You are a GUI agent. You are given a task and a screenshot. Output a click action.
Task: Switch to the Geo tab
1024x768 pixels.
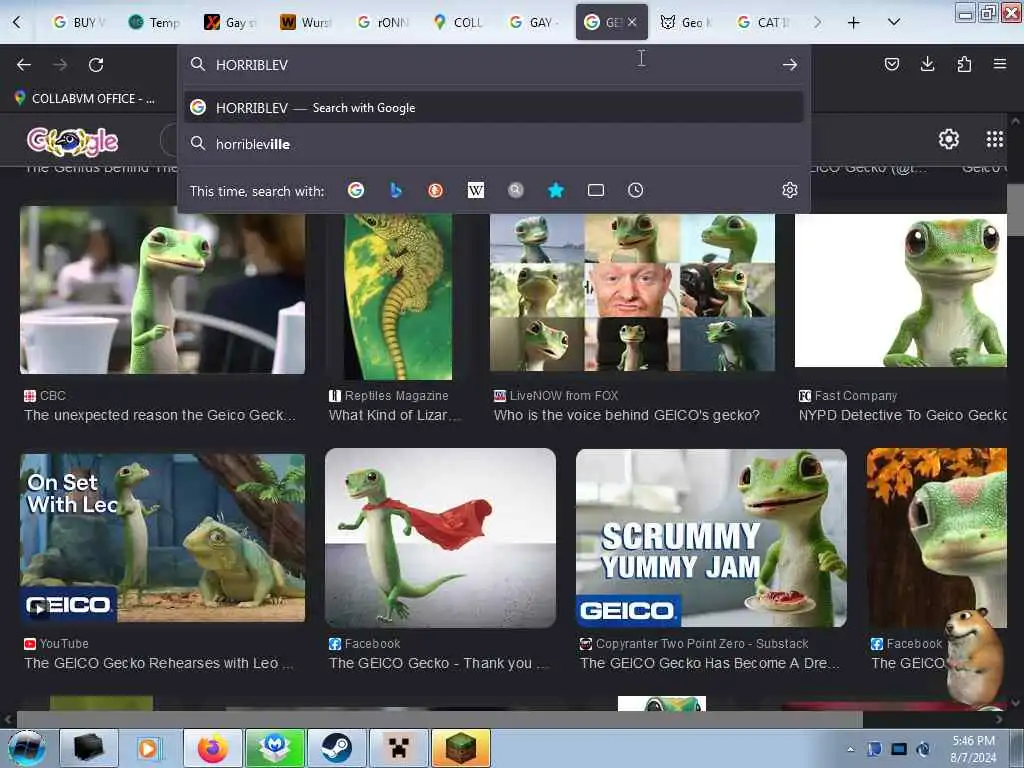click(687, 23)
